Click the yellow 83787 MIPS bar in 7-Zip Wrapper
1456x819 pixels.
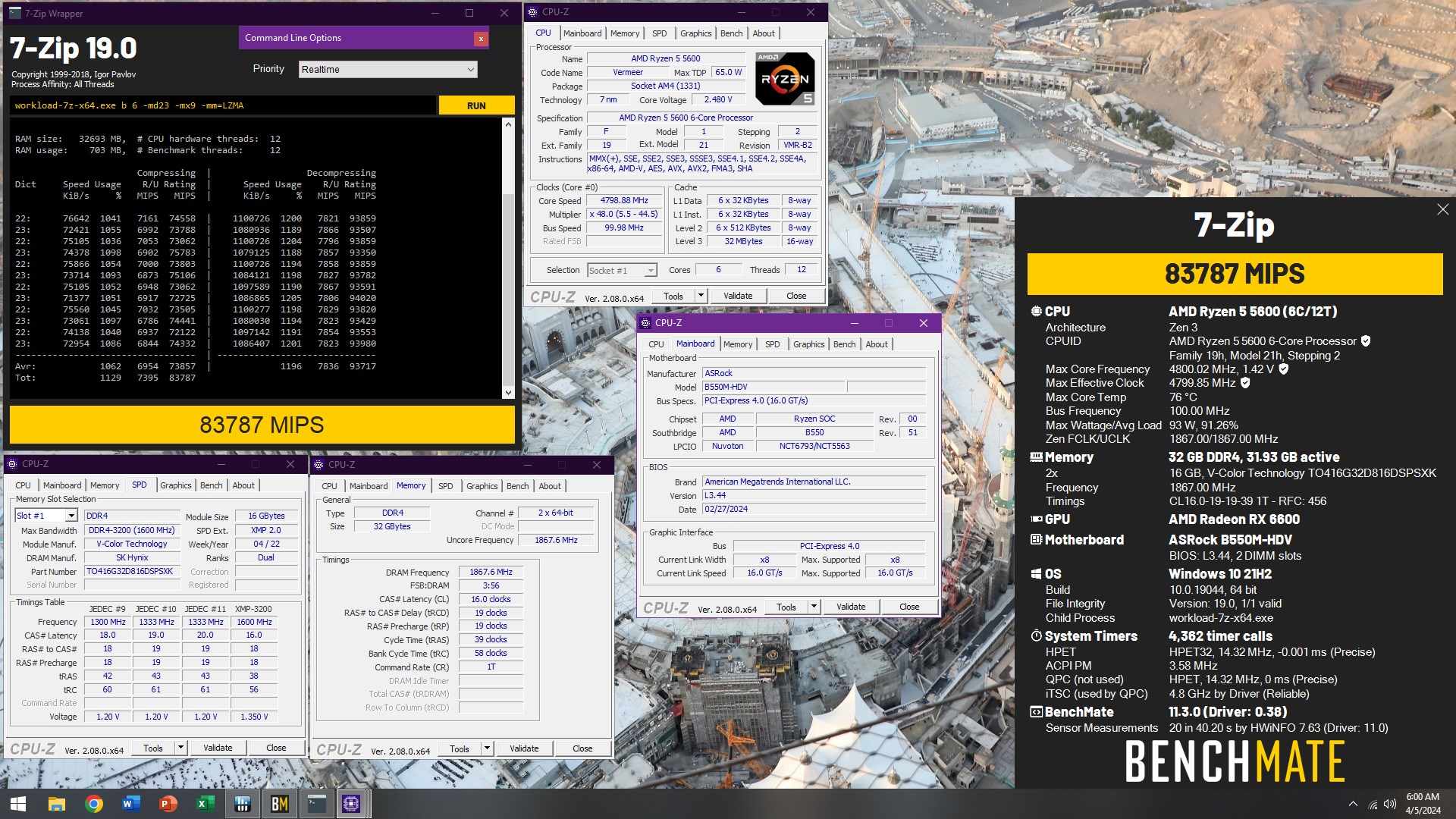tap(262, 425)
